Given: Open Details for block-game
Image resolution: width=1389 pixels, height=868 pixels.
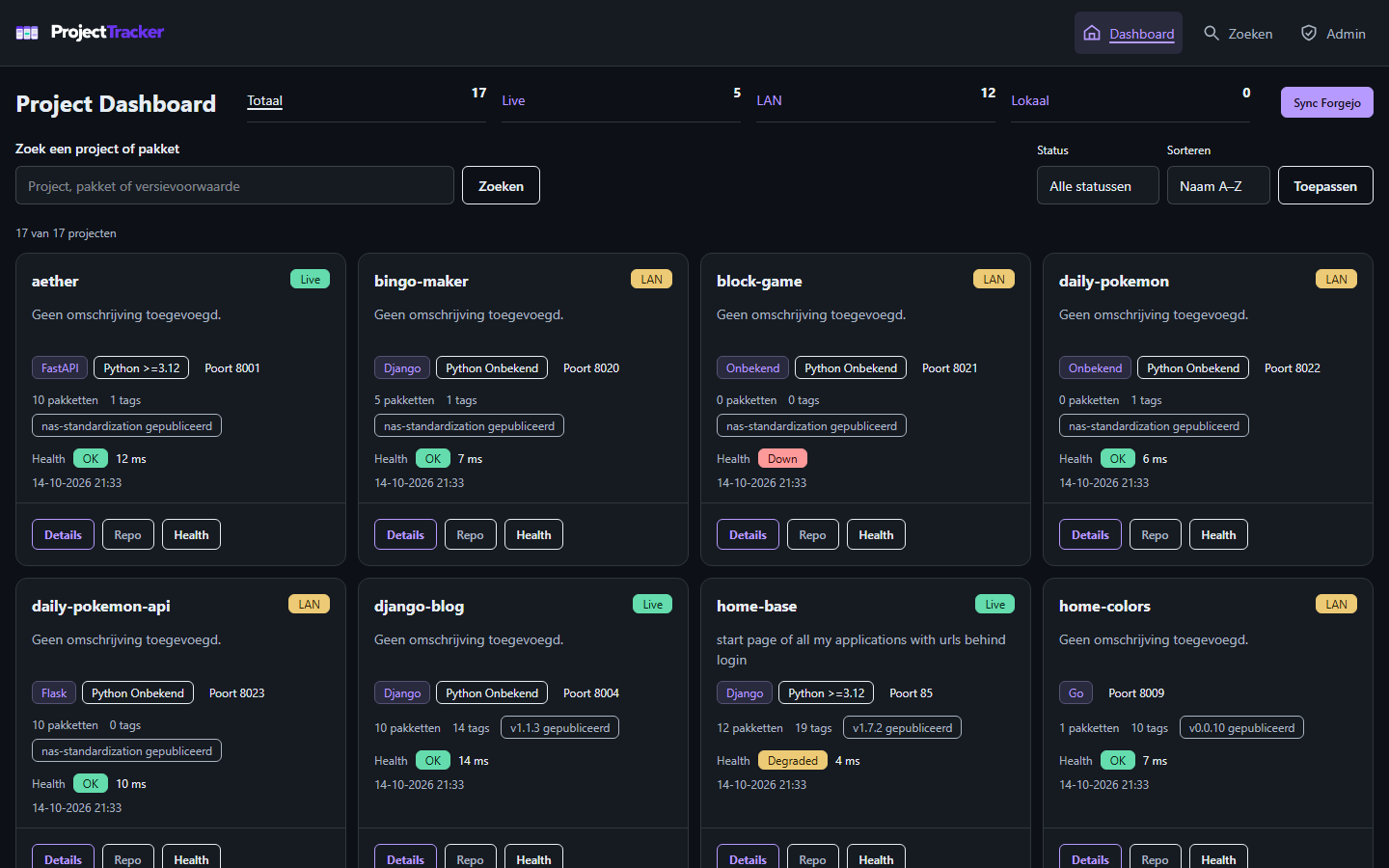Looking at the screenshot, I should pos(748,534).
